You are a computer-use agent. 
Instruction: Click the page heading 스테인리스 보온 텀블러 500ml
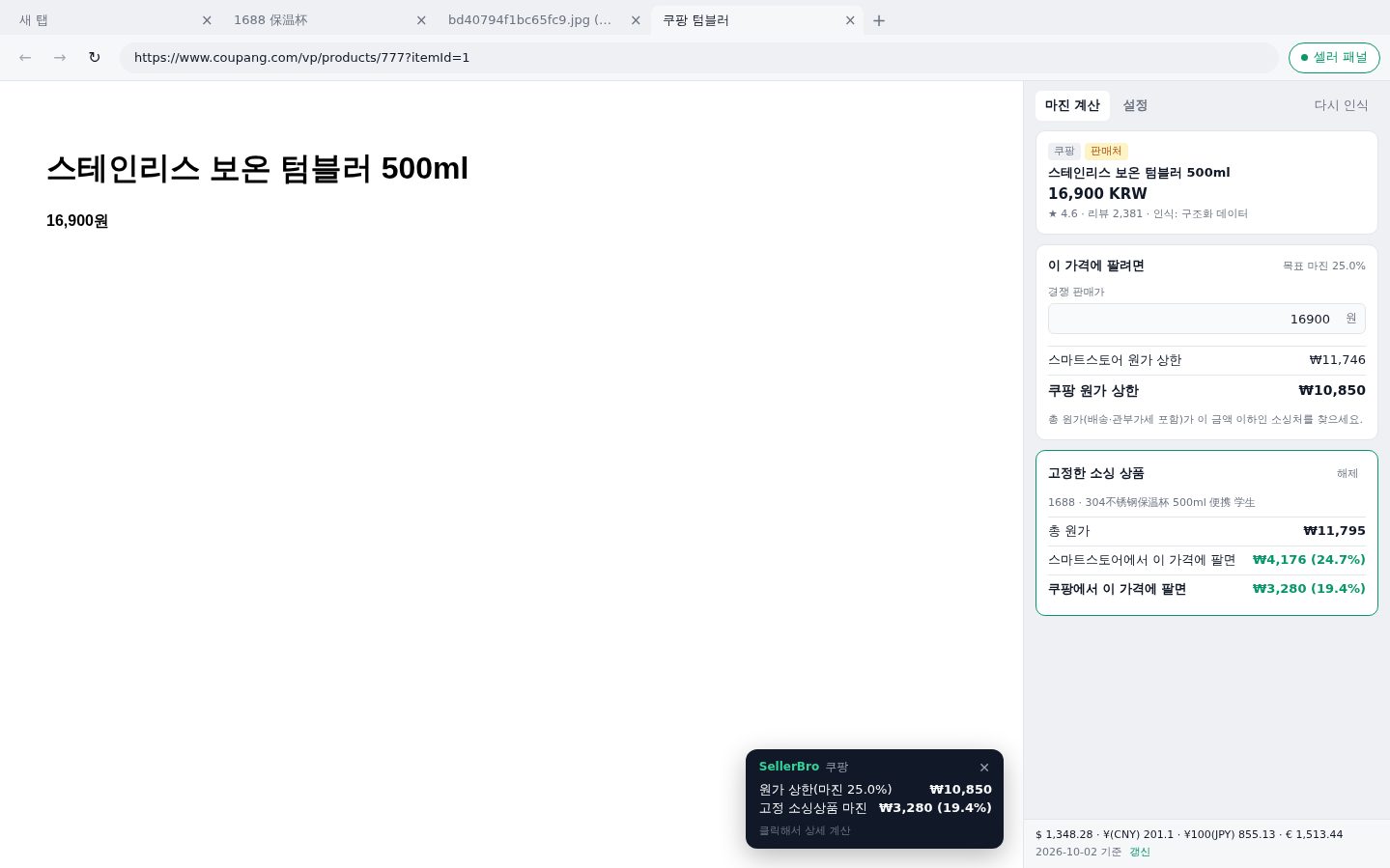pos(257,168)
